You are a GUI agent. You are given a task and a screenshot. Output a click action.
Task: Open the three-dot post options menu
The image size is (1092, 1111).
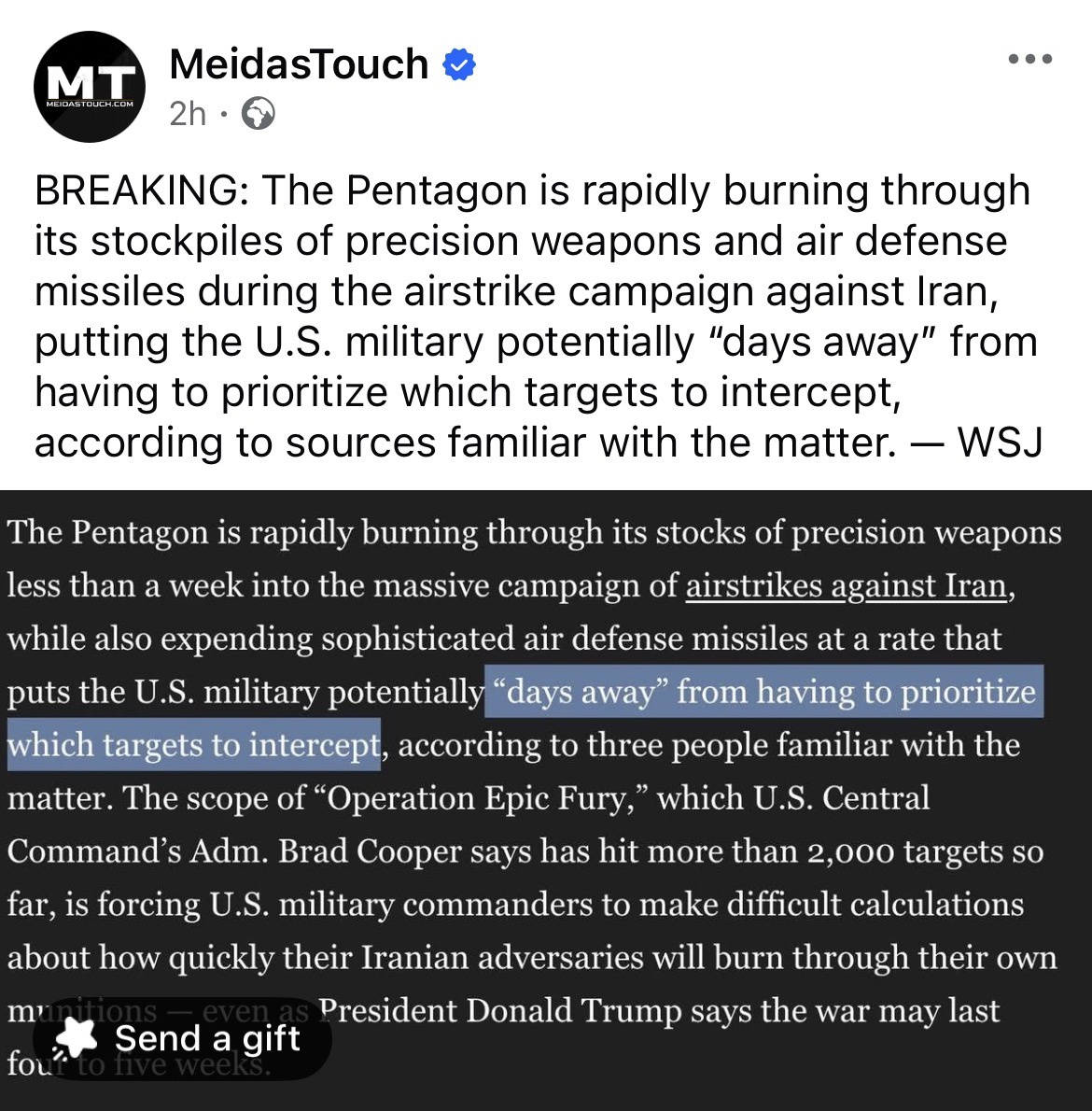(x=1030, y=60)
